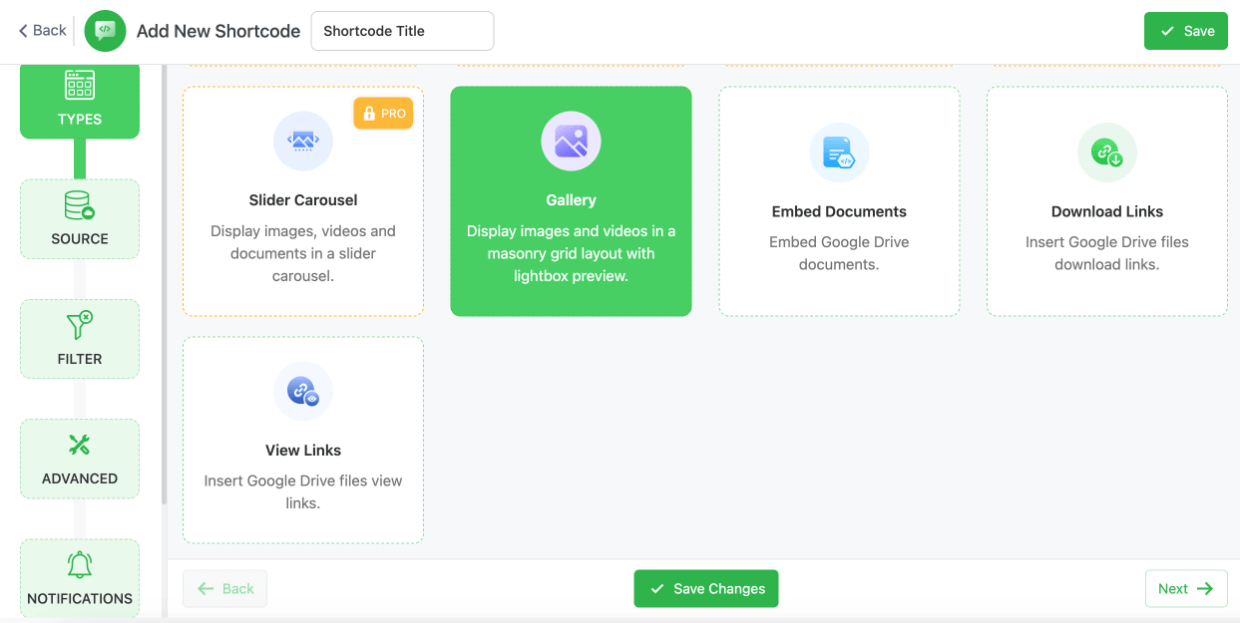Click the plugin logo beside Add New Shortcode
Screen dimensions: 1240x623
[105, 30]
